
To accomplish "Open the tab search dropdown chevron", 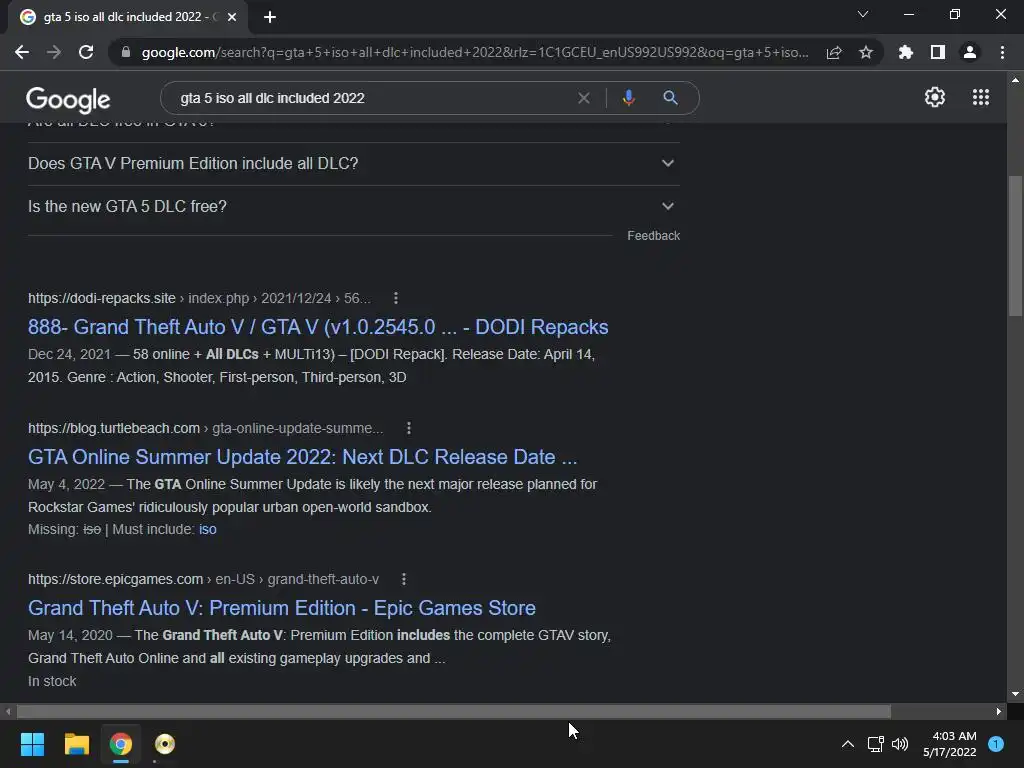I will (863, 14).
